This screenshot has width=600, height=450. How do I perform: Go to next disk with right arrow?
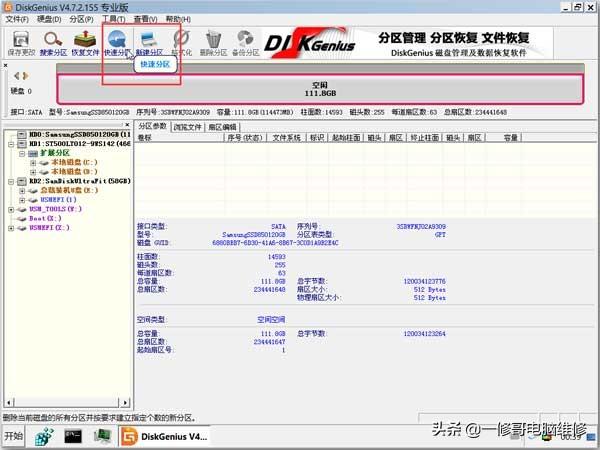coord(25,76)
